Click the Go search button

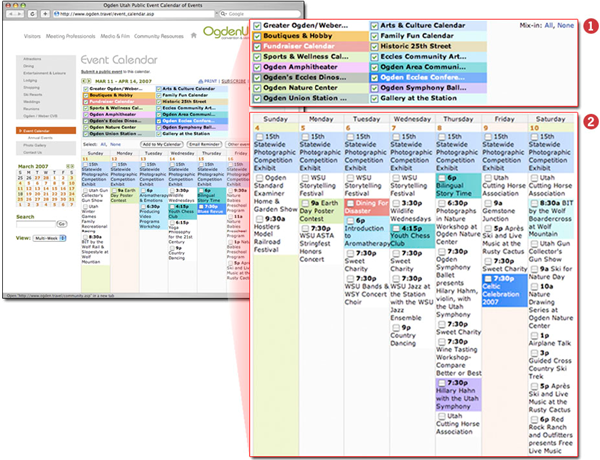(x=62, y=224)
